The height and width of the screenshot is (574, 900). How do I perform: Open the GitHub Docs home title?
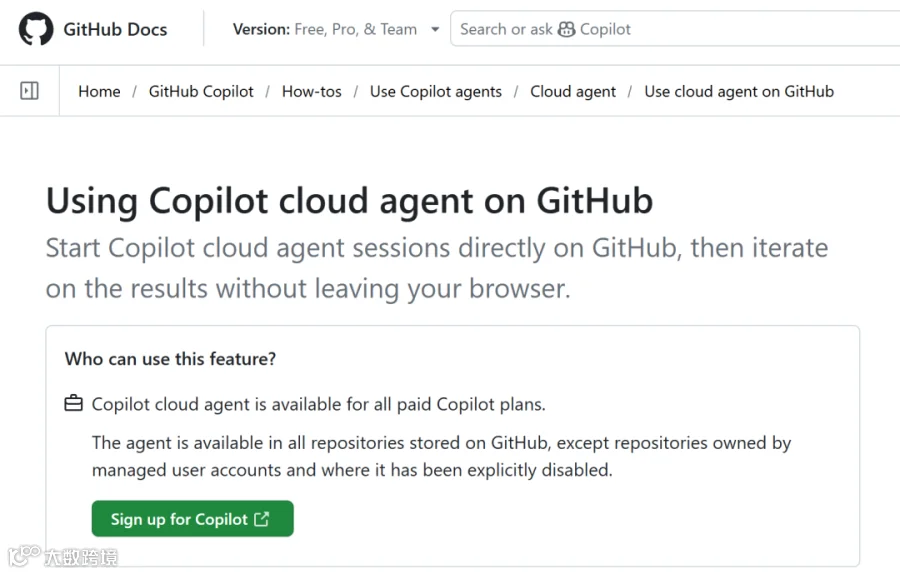tap(115, 29)
